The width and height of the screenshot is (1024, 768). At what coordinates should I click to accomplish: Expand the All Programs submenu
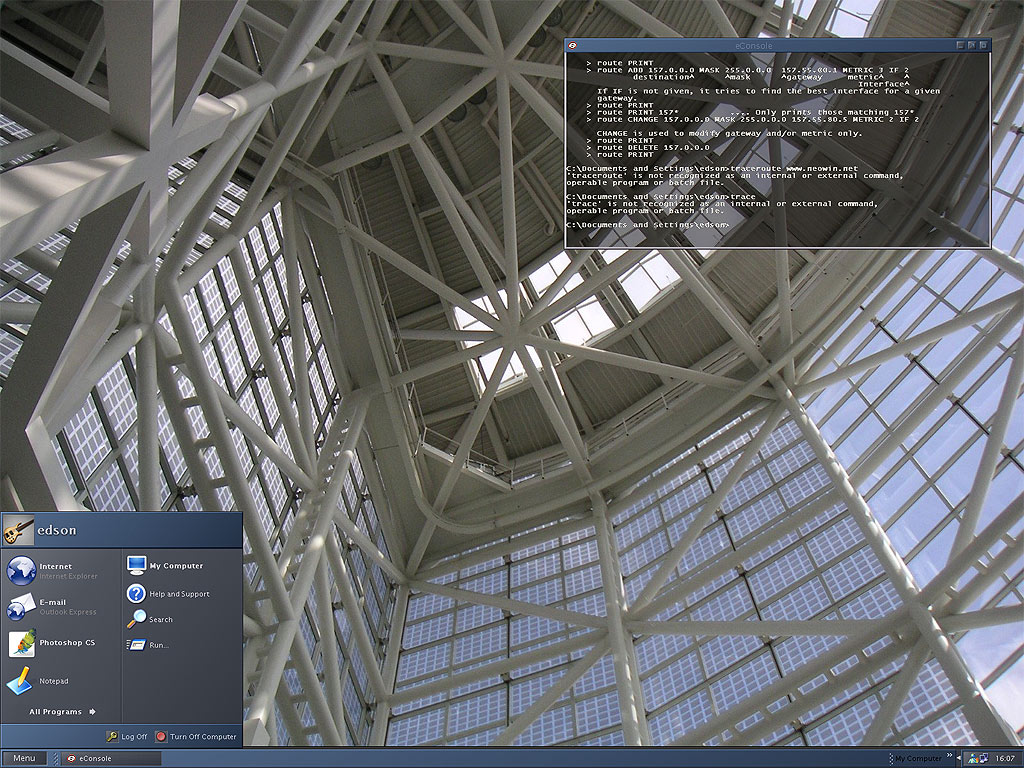(62, 712)
